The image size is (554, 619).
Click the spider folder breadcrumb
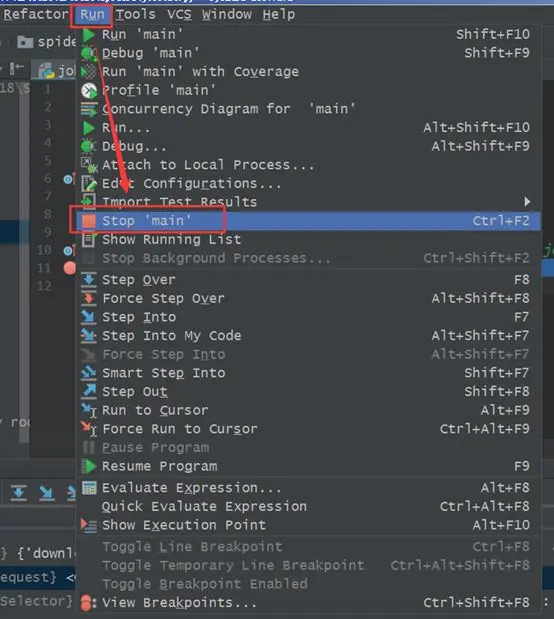coord(47,41)
